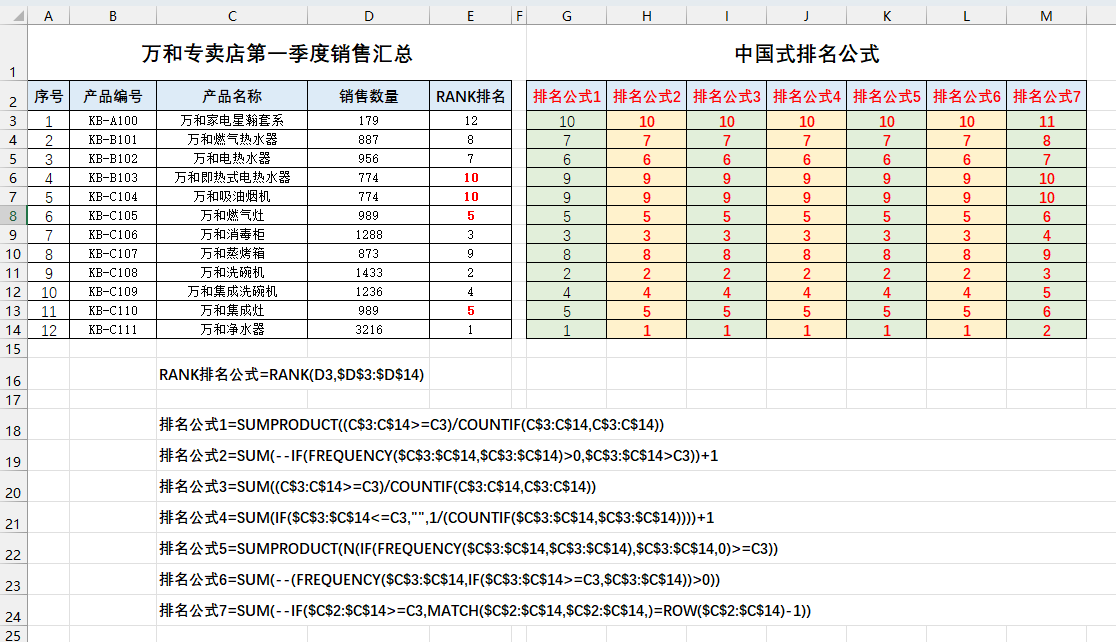Select column D header
1116x642 pixels.
[369, 16]
